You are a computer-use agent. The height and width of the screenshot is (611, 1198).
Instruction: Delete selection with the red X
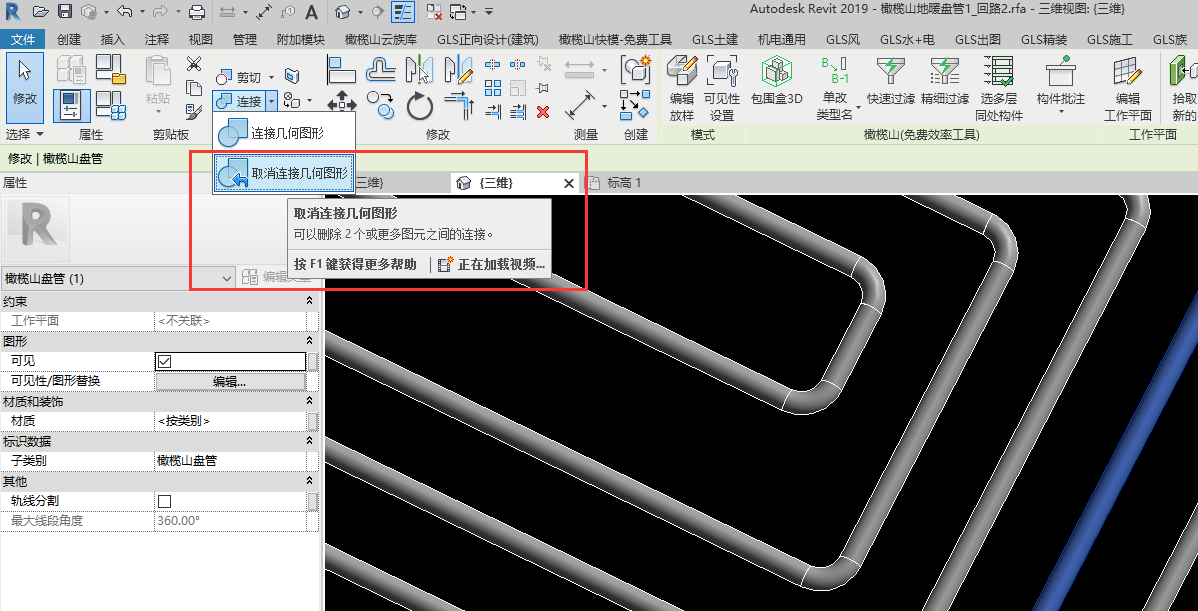tap(543, 112)
